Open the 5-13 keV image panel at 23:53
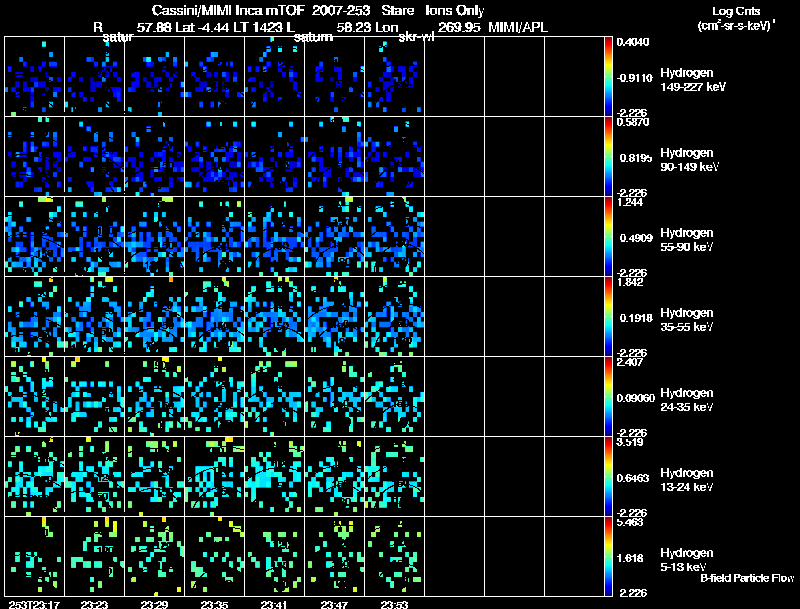 point(394,557)
